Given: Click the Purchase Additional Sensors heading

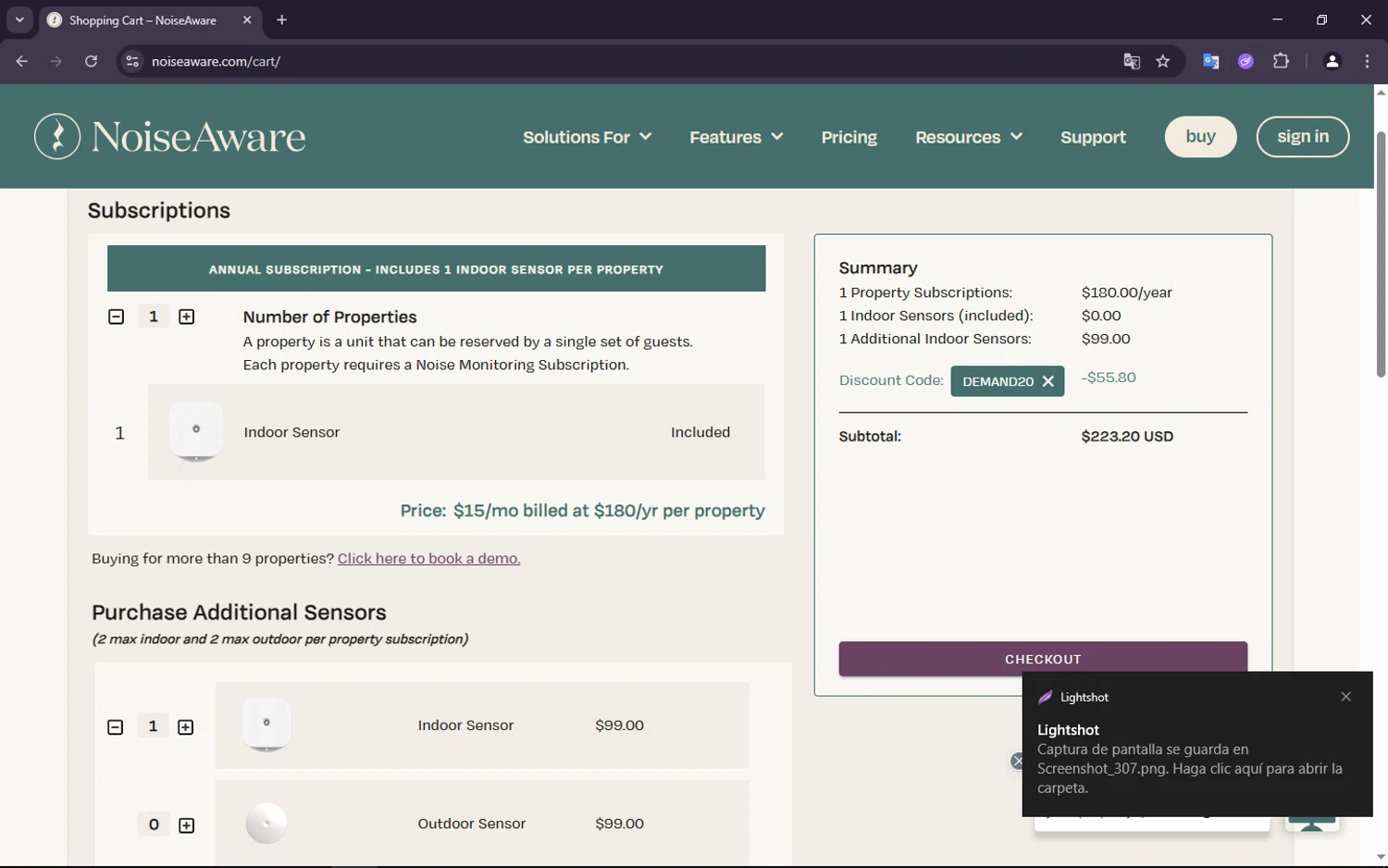Looking at the screenshot, I should (x=239, y=613).
